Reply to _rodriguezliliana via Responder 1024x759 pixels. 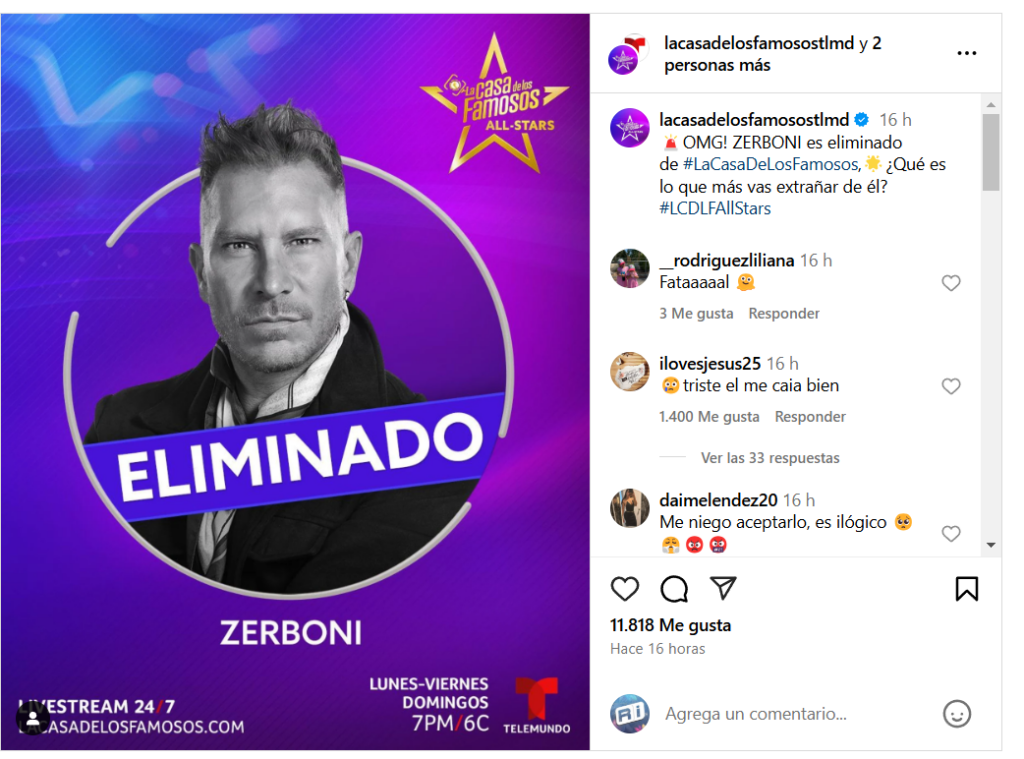click(784, 314)
